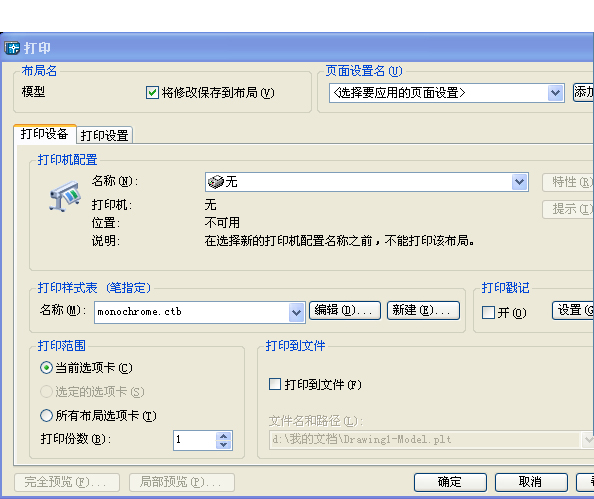
Task: Switch to the 打印设置 tab
Action: pos(105,135)
